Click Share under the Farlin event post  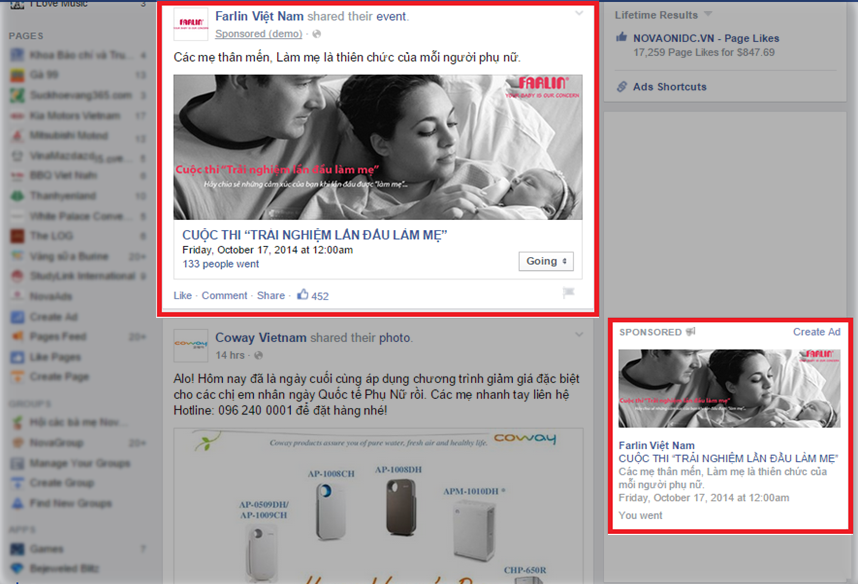point(271,296)
